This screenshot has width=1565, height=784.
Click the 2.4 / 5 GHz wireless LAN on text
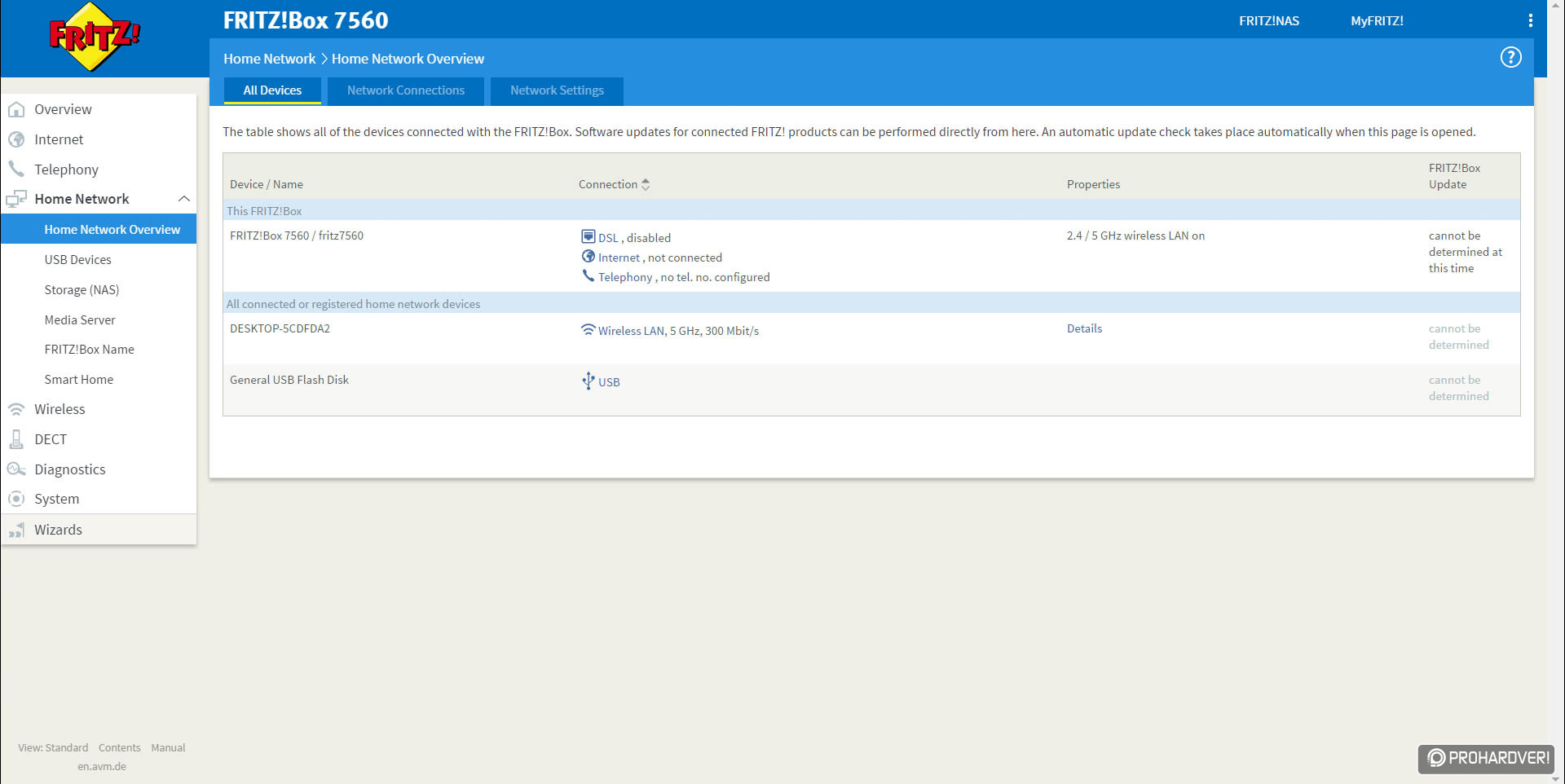[1135, 236]
